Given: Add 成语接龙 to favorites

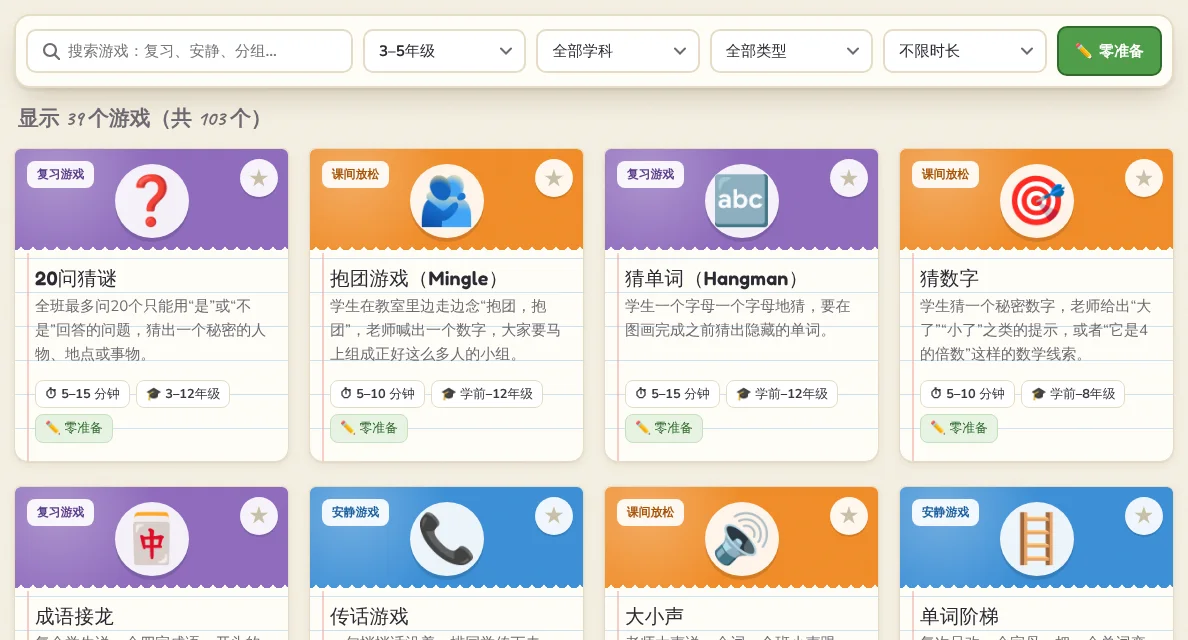Looking at the screenshot, I should (259, 517).
